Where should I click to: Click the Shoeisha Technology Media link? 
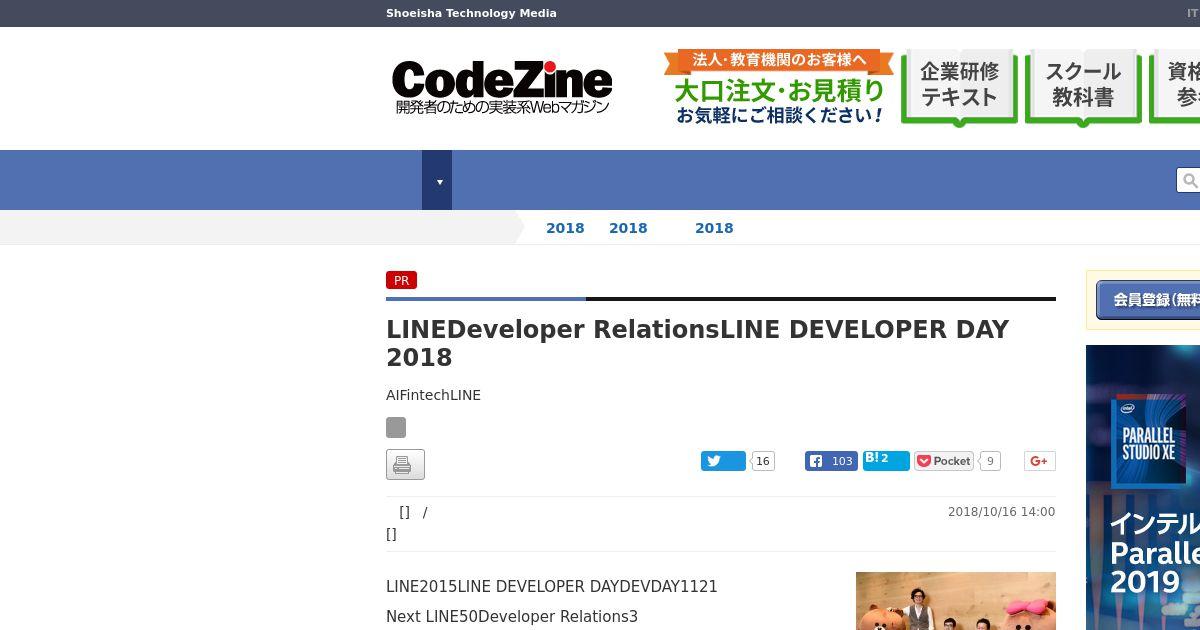click(x=471, y=13)
